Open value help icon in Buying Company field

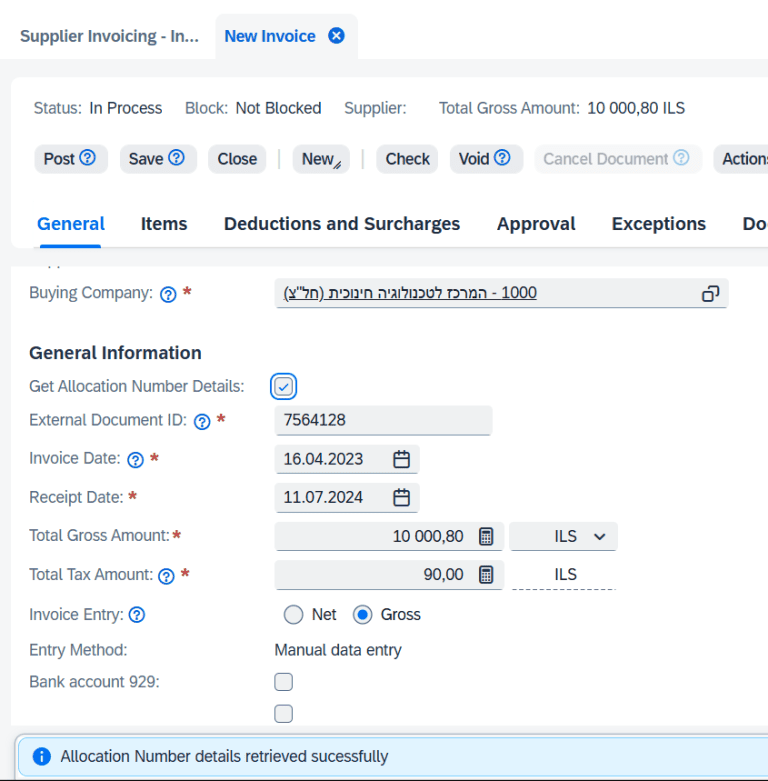click(x=710, y=293)
